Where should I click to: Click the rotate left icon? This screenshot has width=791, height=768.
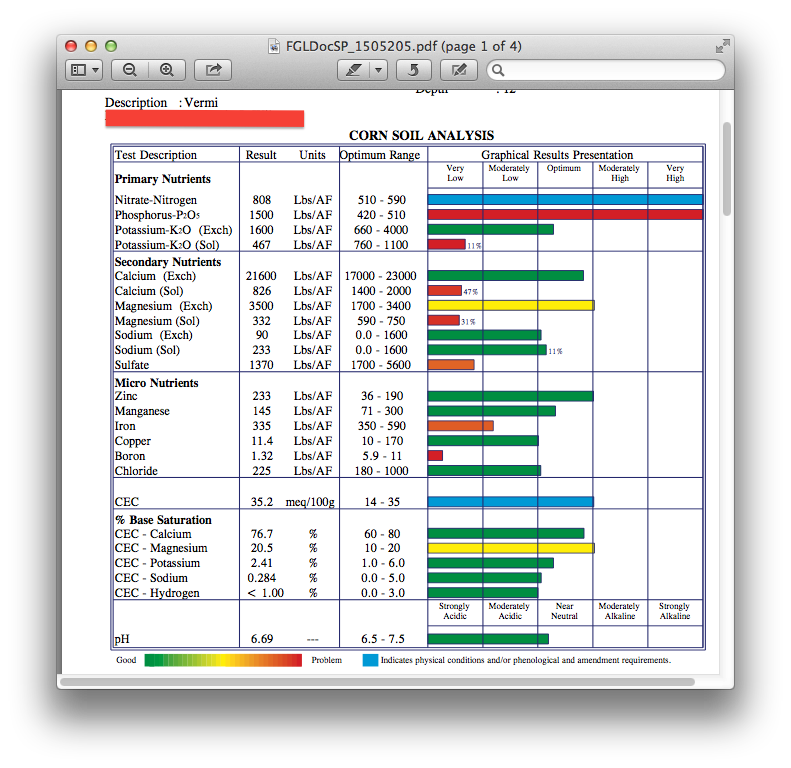coord(414,70)
